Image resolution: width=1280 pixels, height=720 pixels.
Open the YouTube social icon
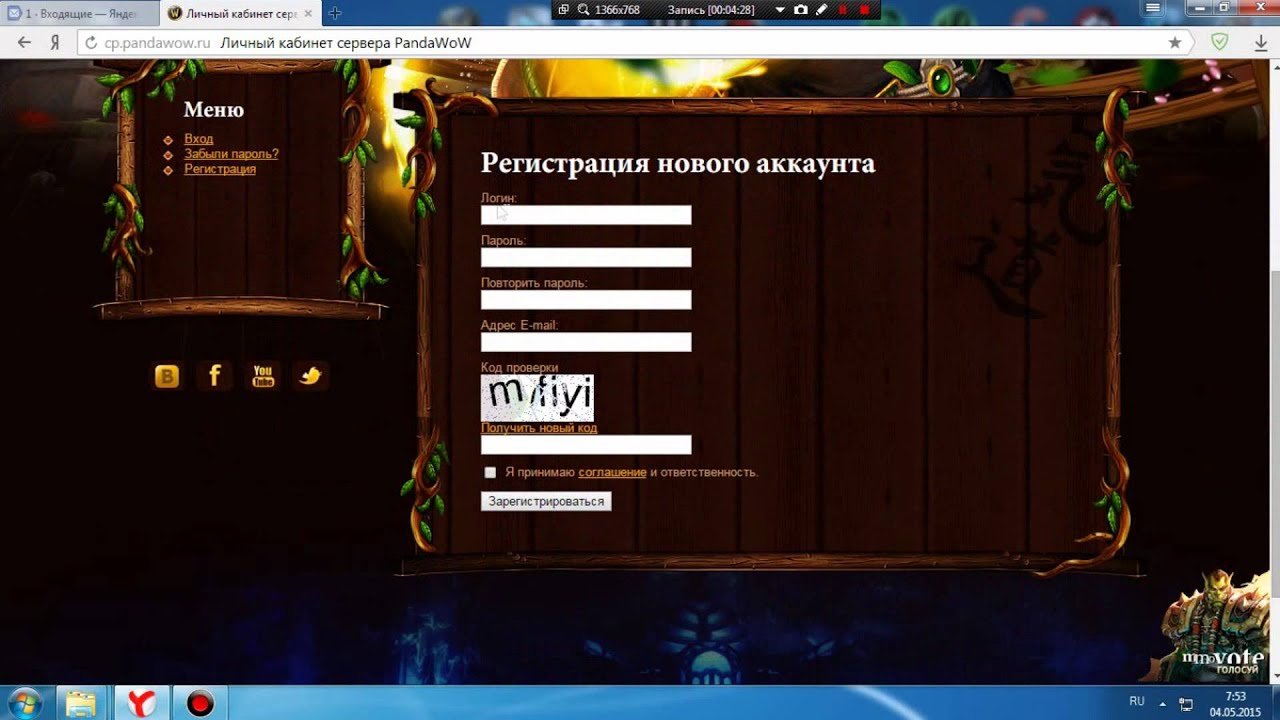point(263,376)
